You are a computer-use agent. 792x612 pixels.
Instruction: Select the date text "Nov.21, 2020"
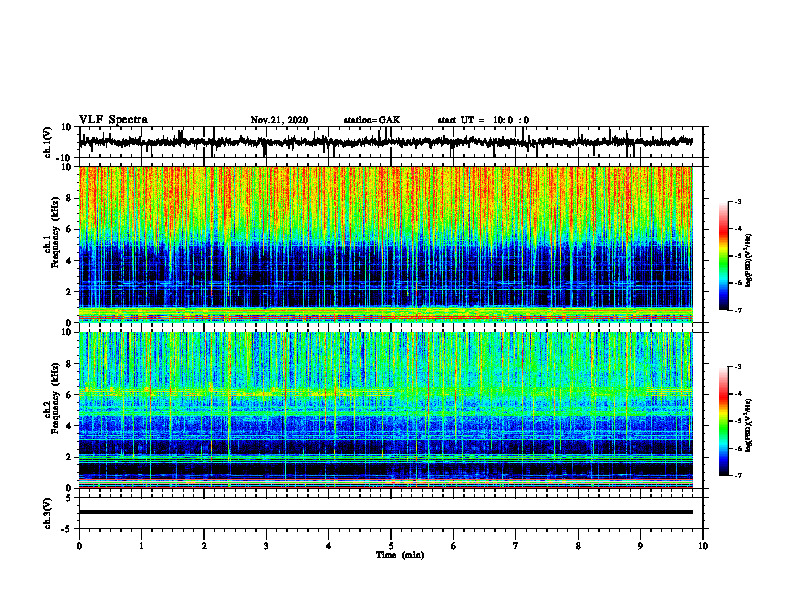[x=279, y=120]
